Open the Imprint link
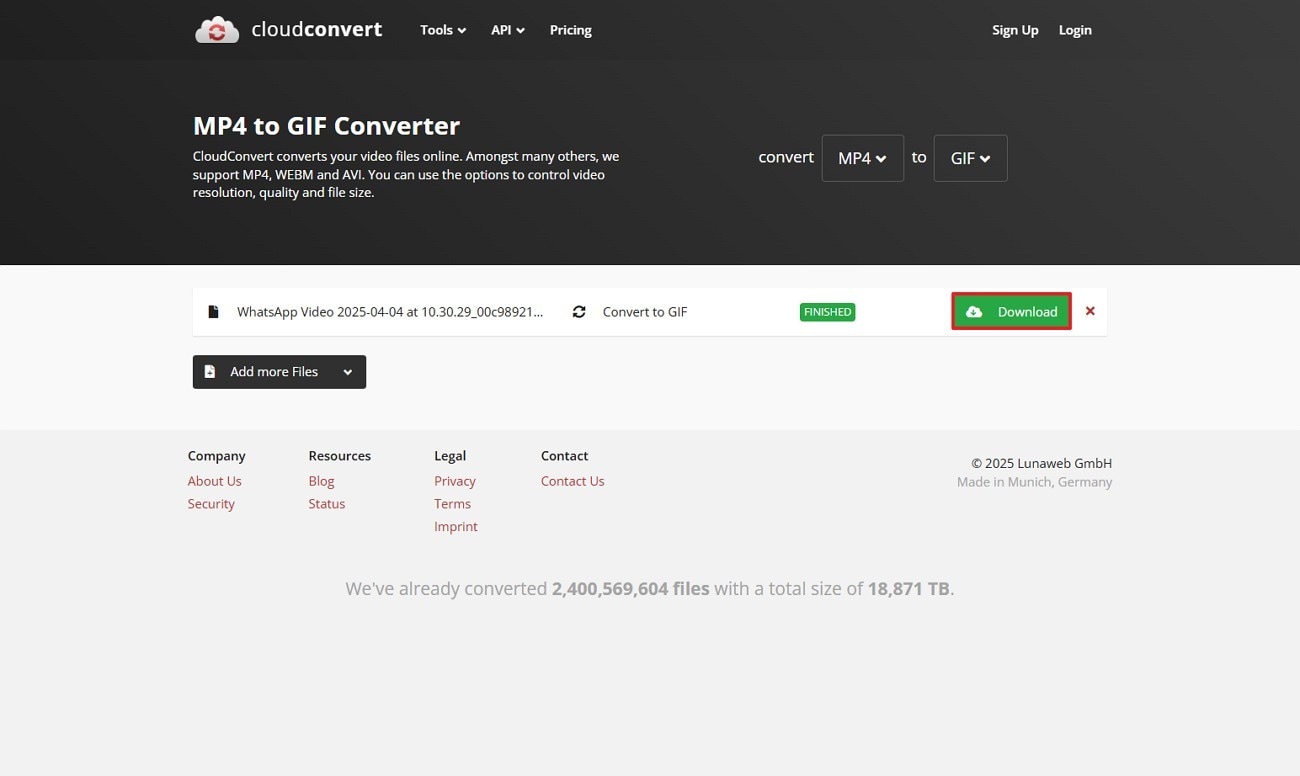This screenshot has width=1300, height=776. click(x=456, y=527)
